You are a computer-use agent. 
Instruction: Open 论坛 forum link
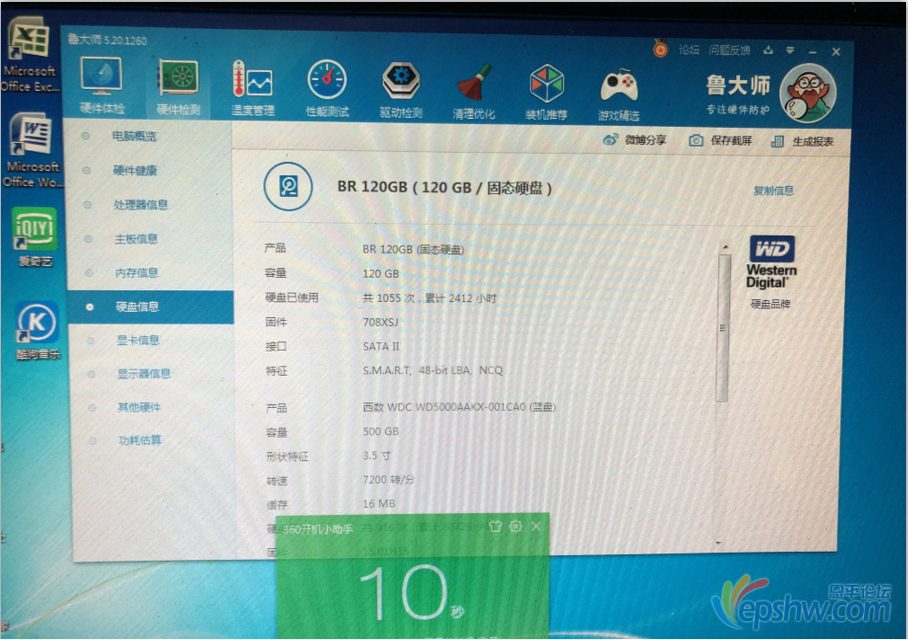(689, 50)
